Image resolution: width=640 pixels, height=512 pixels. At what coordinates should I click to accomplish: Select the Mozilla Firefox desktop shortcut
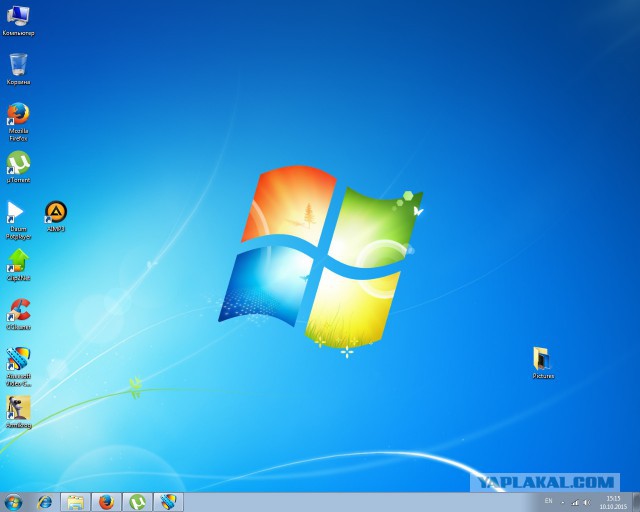coord(18,121)
